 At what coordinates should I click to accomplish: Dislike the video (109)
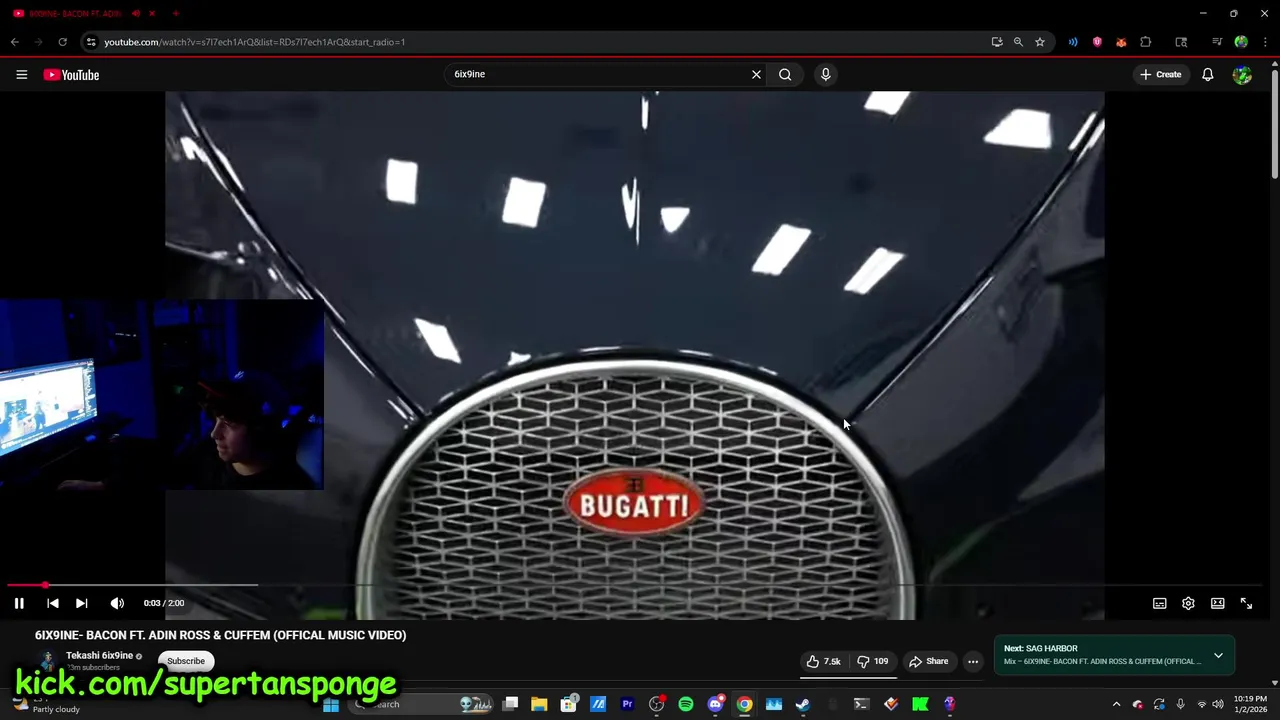point(873,661)
